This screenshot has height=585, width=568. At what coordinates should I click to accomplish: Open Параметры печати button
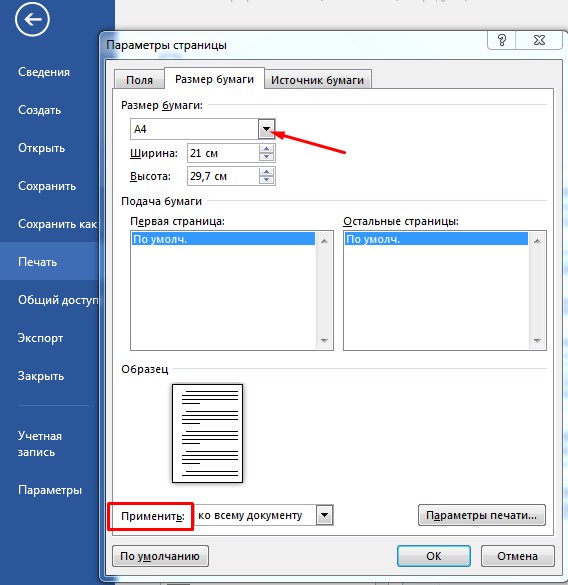(x=481, y=515)
